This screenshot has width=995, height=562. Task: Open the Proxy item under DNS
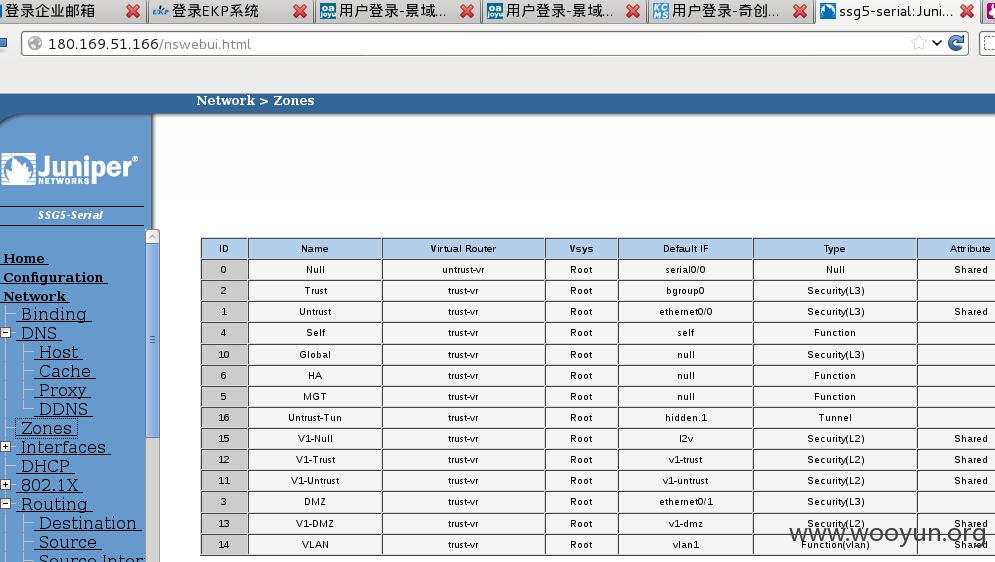pos(63,390)
